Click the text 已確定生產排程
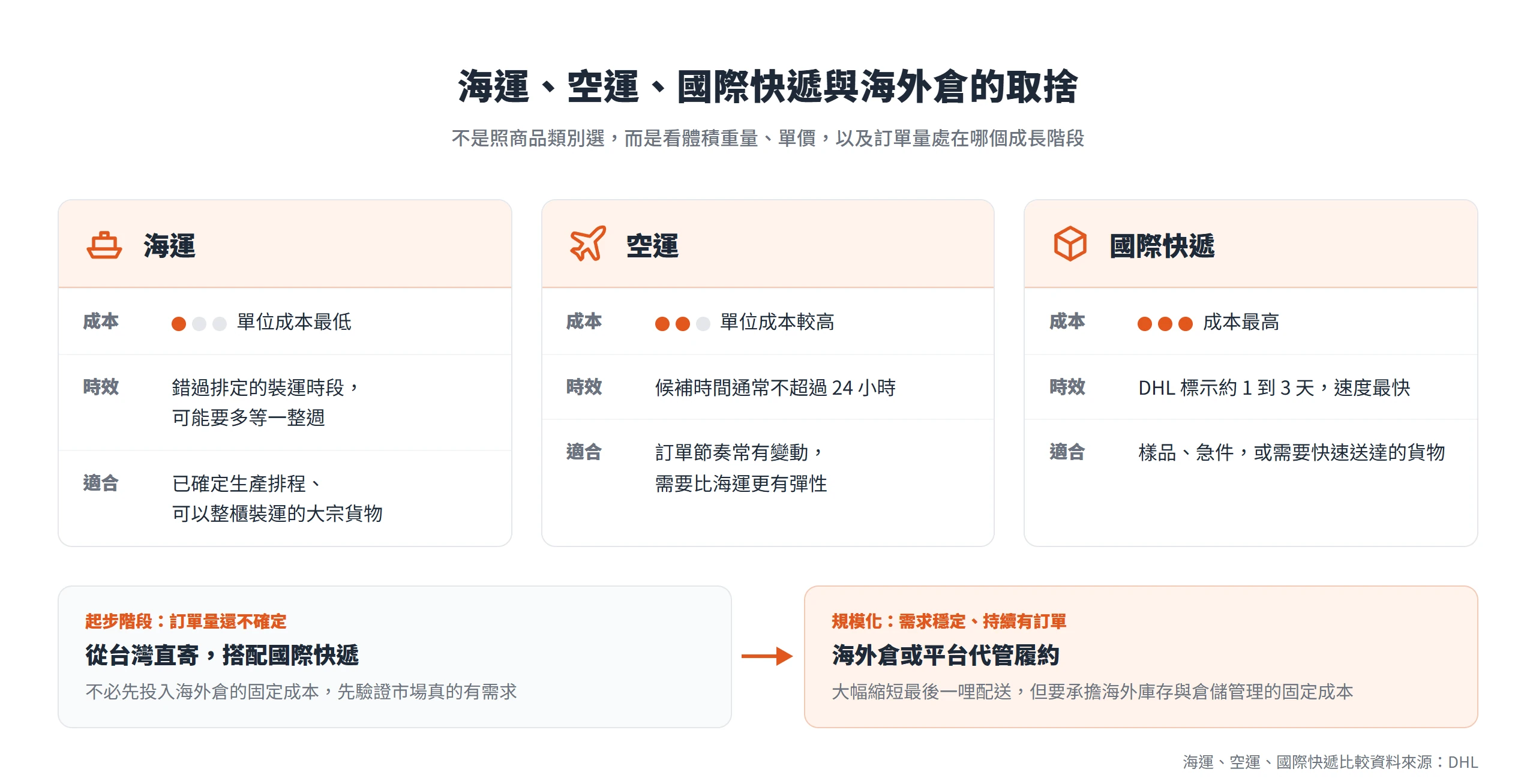Screen dimensions: 1536x784 tap(239, 483)
